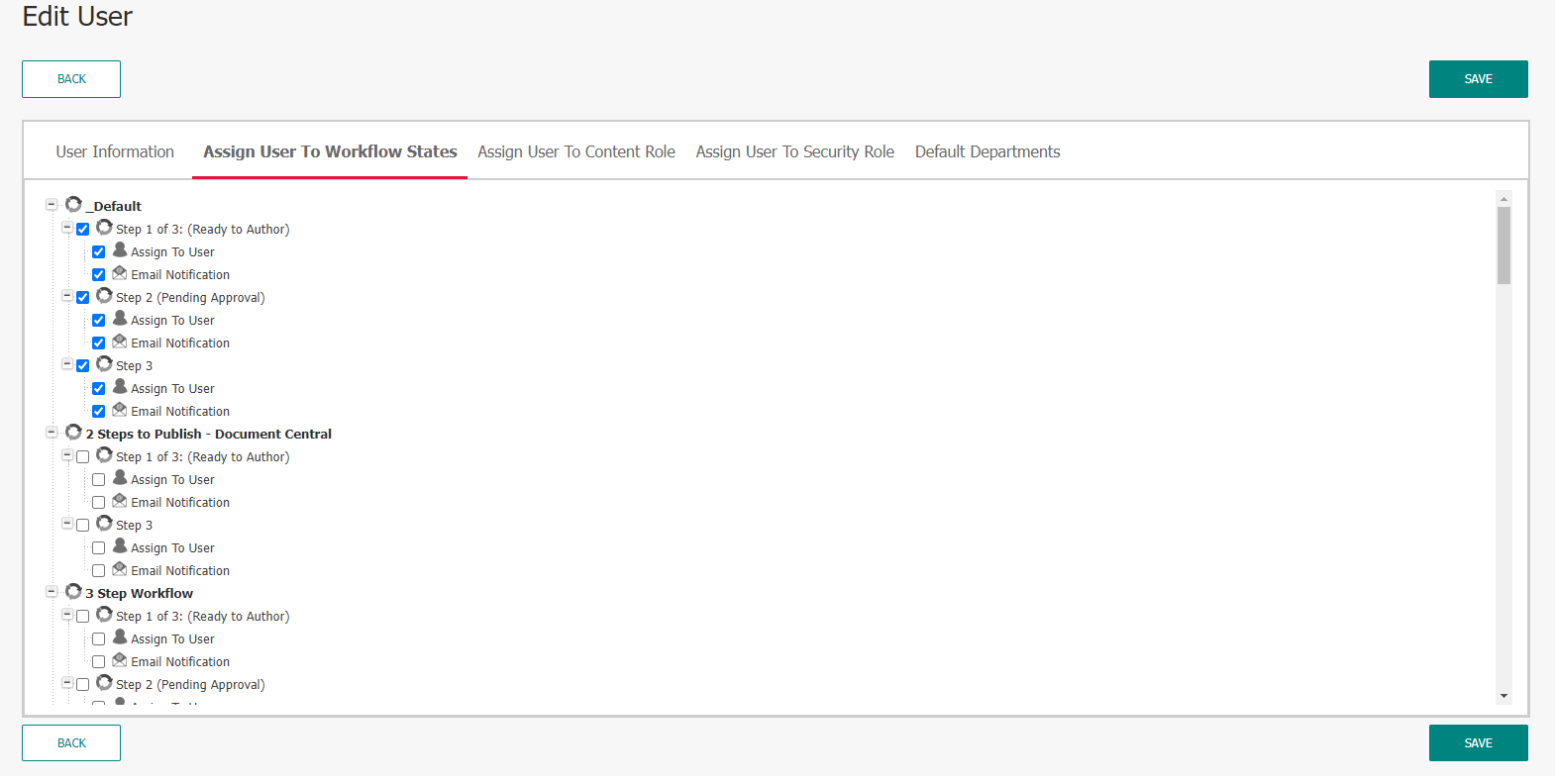Collapse _Default Step 3 node
This screenshot has width=1555, height=784.
67,364
